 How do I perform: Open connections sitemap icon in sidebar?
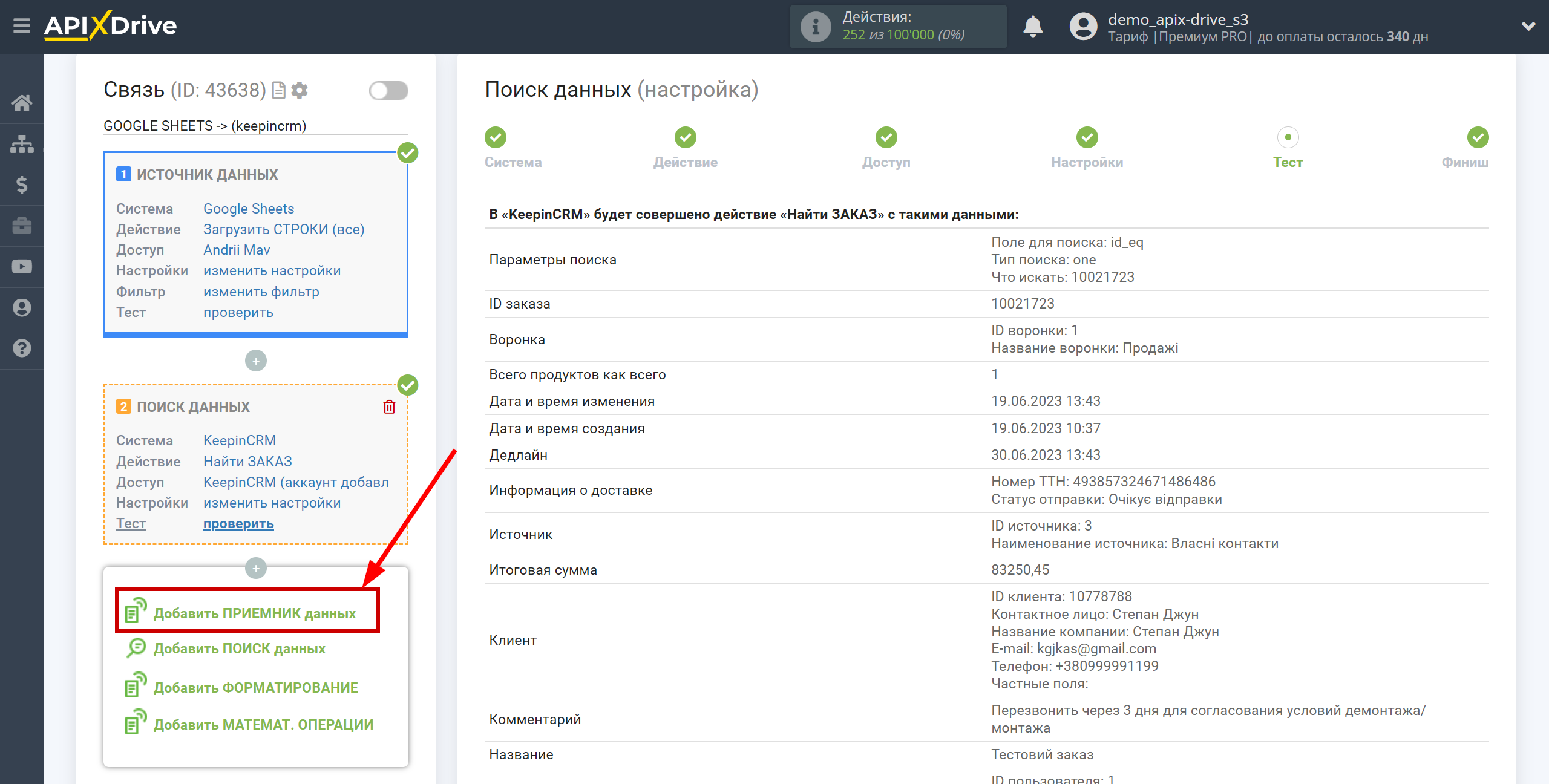pyautogui.click(x=22, y=144)
